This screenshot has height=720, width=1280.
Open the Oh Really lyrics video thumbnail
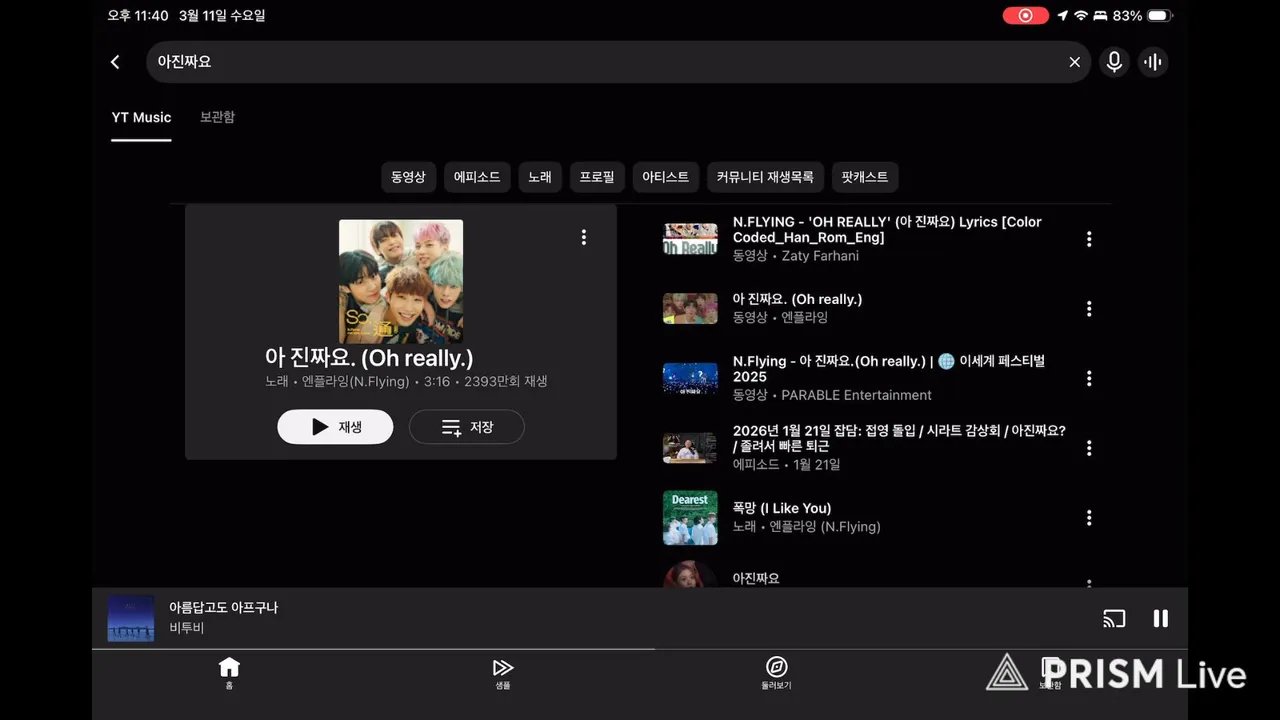coord(690,239)
